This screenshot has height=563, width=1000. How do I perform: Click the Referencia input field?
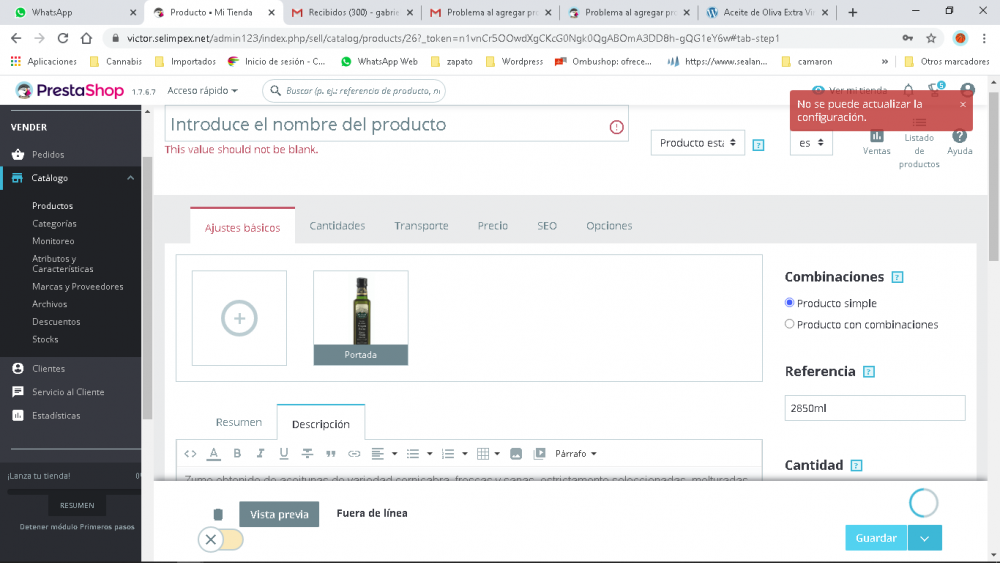874,408
